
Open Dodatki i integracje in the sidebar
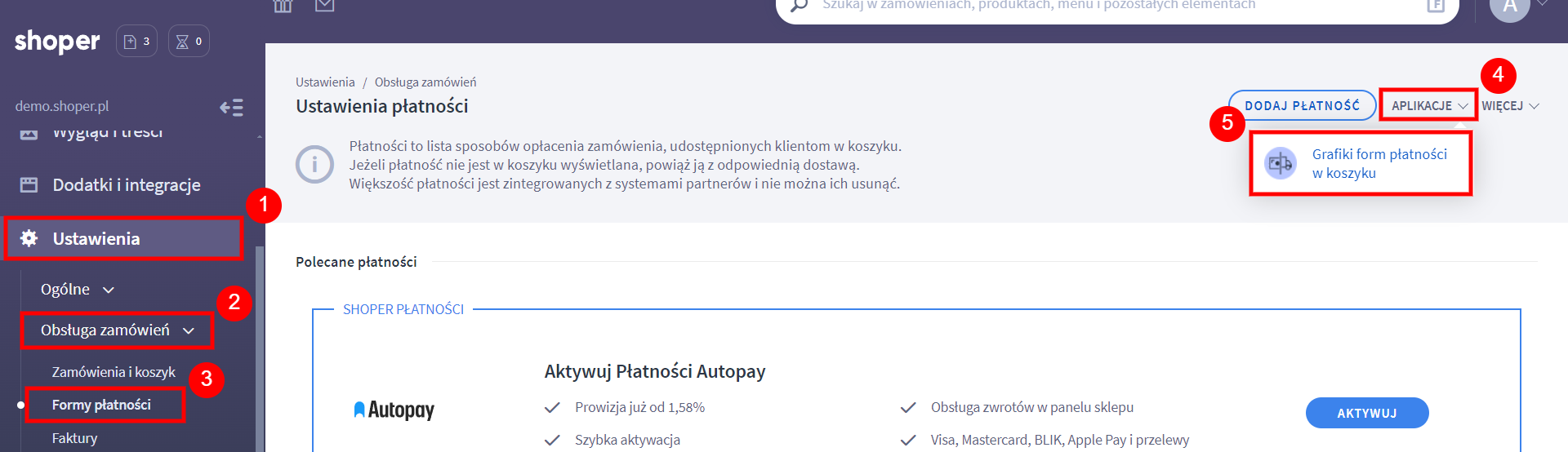click(x=126, y=185)
